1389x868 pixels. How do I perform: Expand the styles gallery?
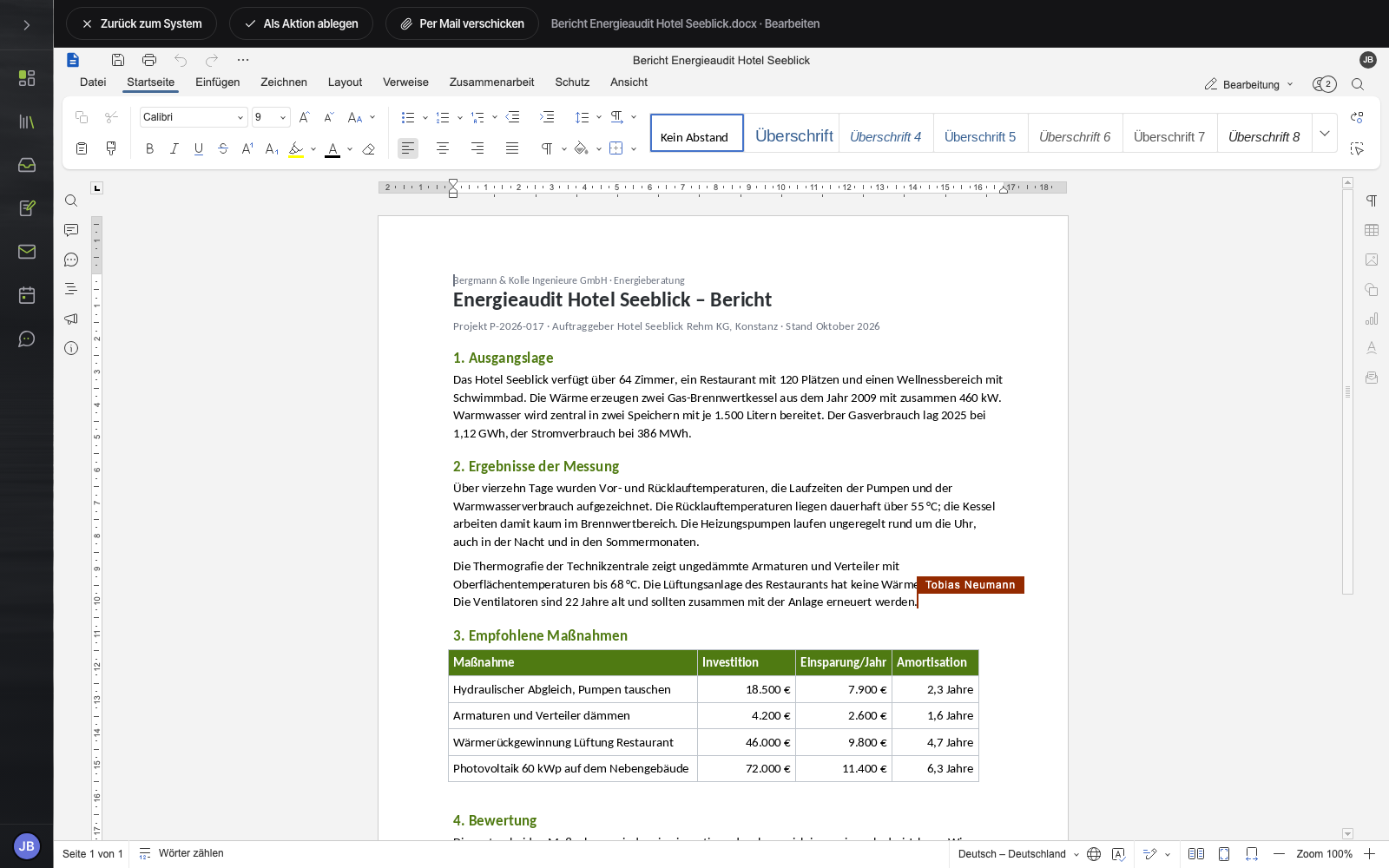click(1325, 133)
